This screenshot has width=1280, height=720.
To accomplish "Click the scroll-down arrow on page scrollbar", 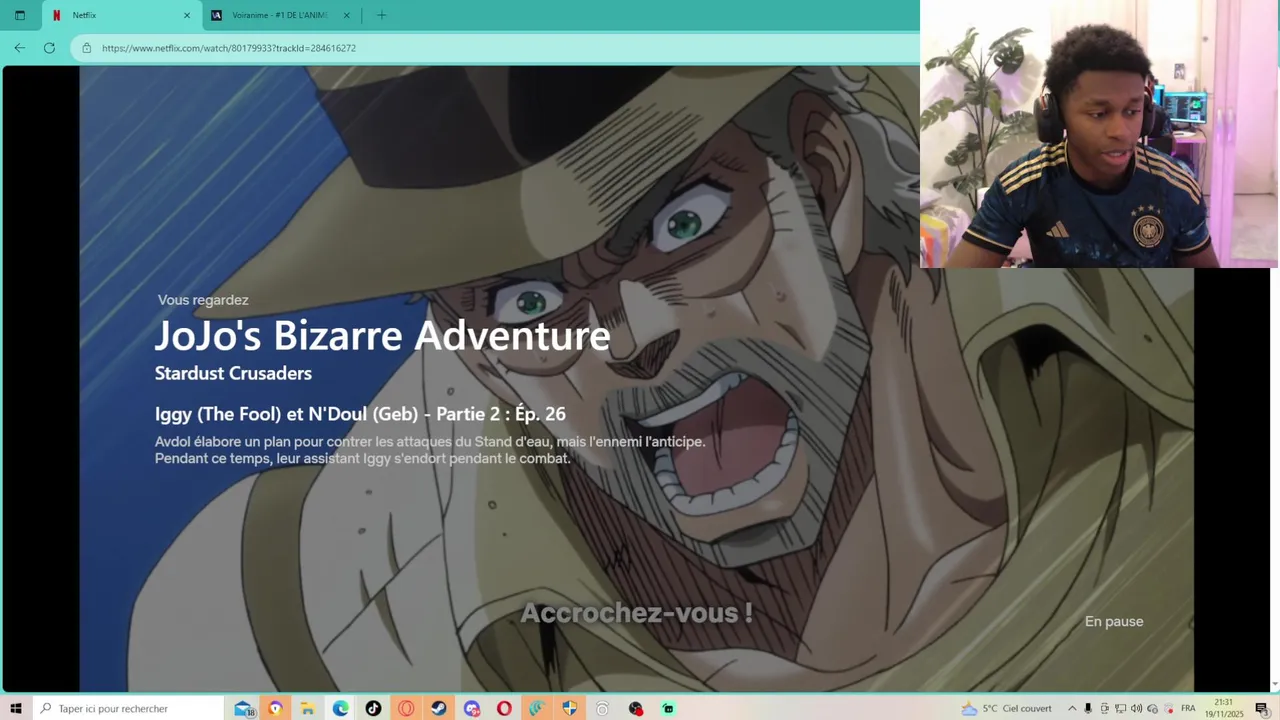I will 1274,685.
